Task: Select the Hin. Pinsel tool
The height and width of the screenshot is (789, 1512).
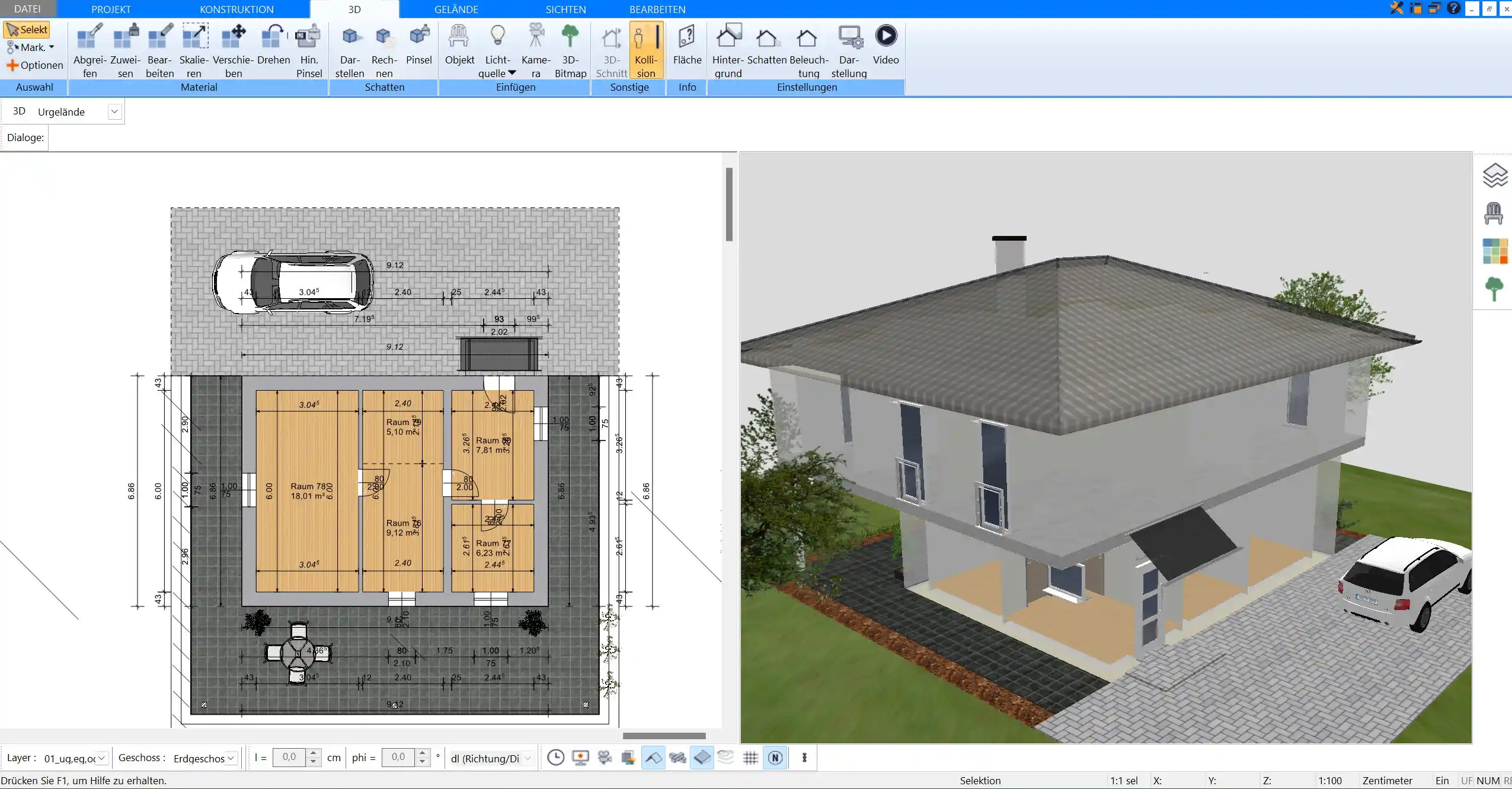Action: [309, 50]
